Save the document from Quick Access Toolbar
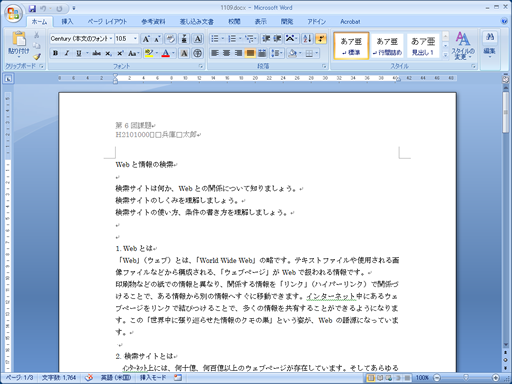This screenshot has height=384, width=512. [x=32, y=8]
